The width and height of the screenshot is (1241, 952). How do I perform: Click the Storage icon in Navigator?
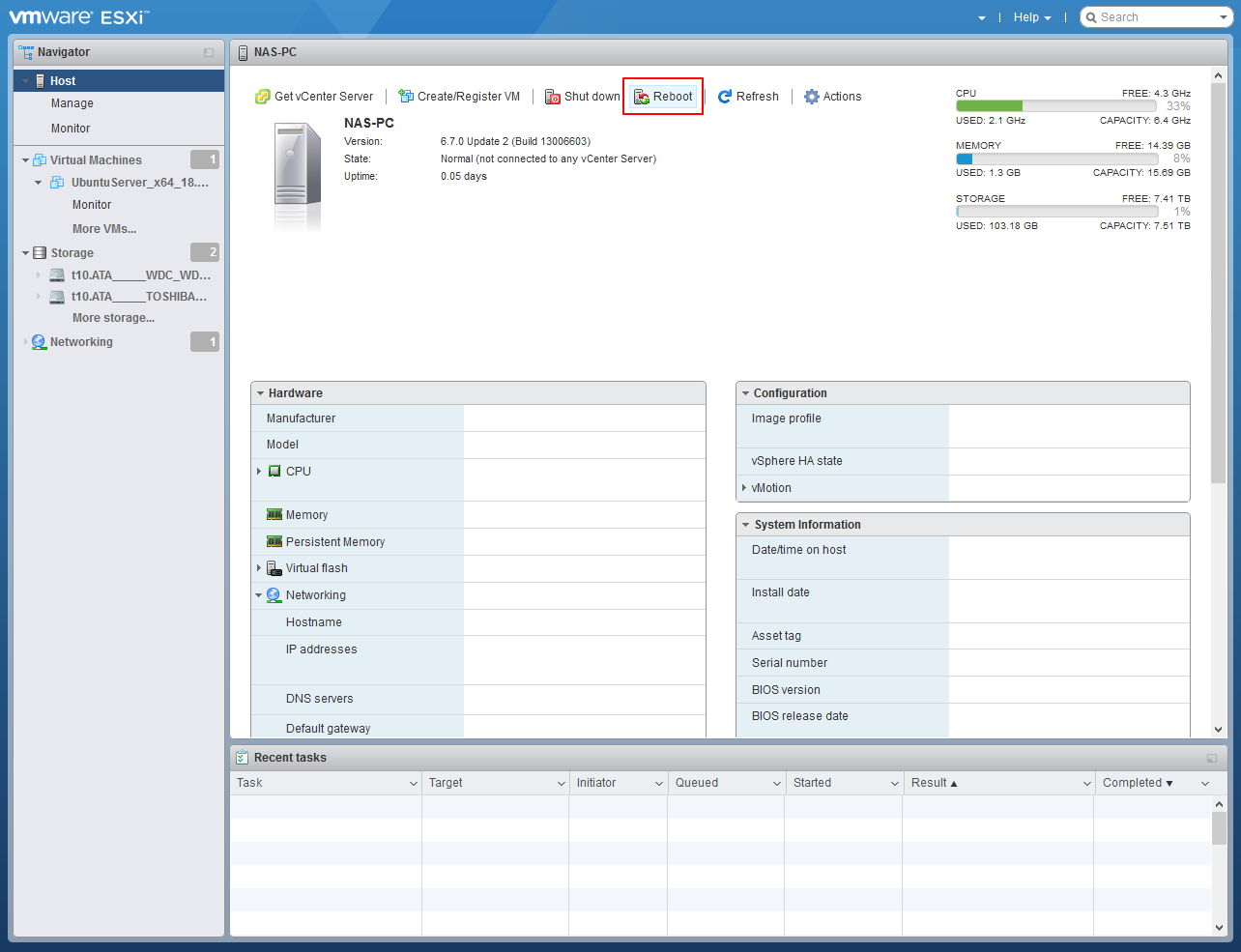(40, 253)
